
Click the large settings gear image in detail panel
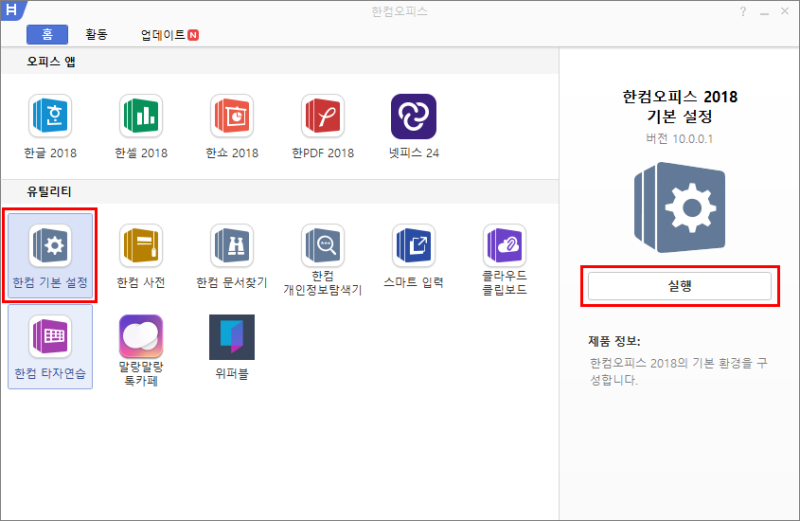tap(680, 207)
